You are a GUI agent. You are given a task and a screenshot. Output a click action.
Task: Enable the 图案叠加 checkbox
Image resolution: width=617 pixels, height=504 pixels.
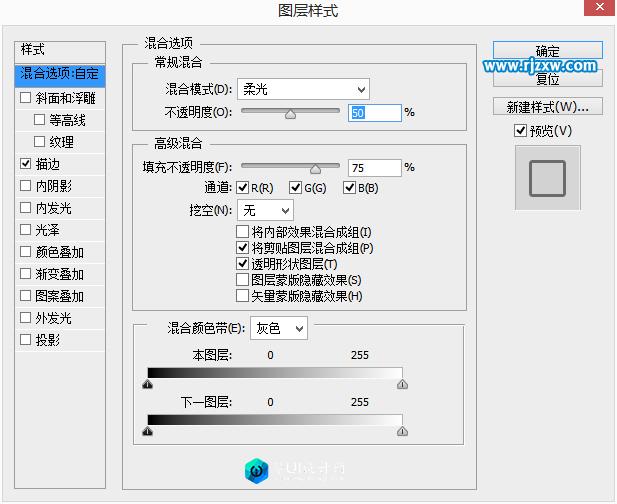[x=26, y=295]
